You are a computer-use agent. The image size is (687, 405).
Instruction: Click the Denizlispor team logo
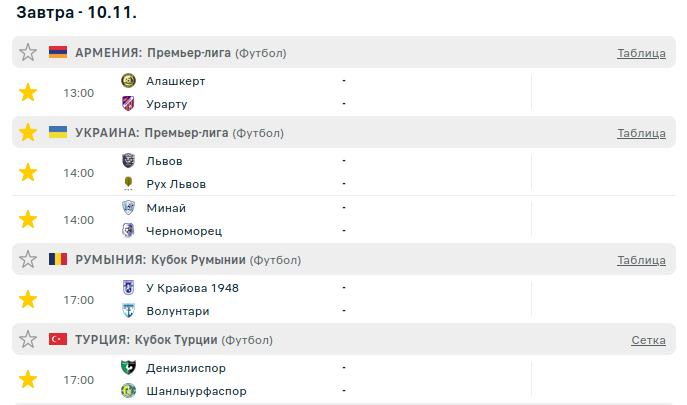tap(128, 368)
